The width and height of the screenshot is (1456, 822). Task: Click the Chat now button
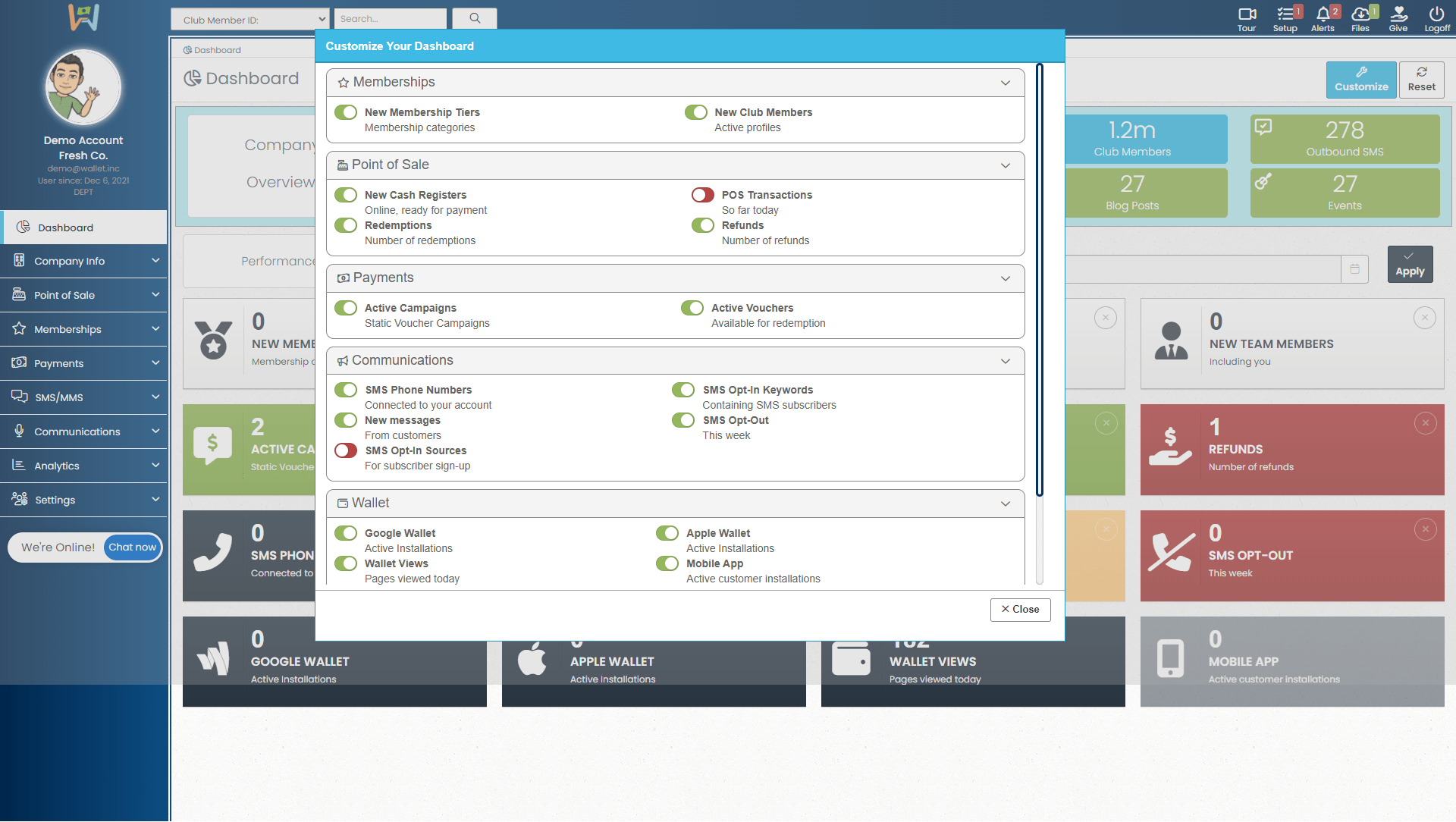click(132, 547)
